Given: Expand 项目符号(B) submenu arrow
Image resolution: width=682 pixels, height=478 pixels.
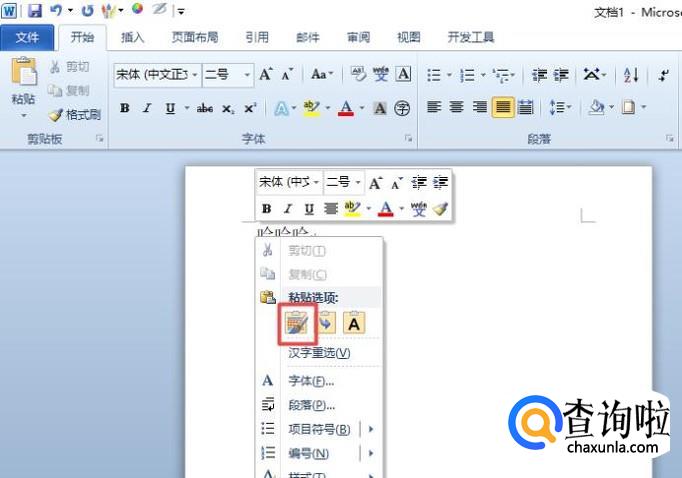Looking at the screenshot, I should 371,429.
